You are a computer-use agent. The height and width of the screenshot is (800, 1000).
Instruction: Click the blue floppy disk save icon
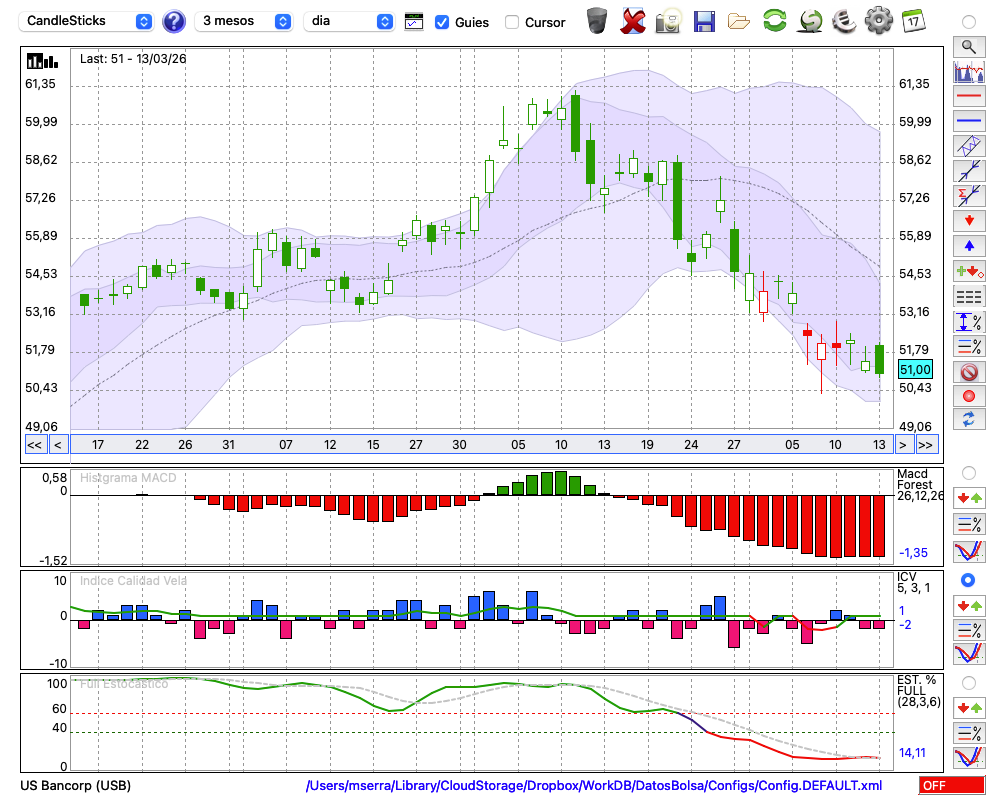(x=704, y=21)
